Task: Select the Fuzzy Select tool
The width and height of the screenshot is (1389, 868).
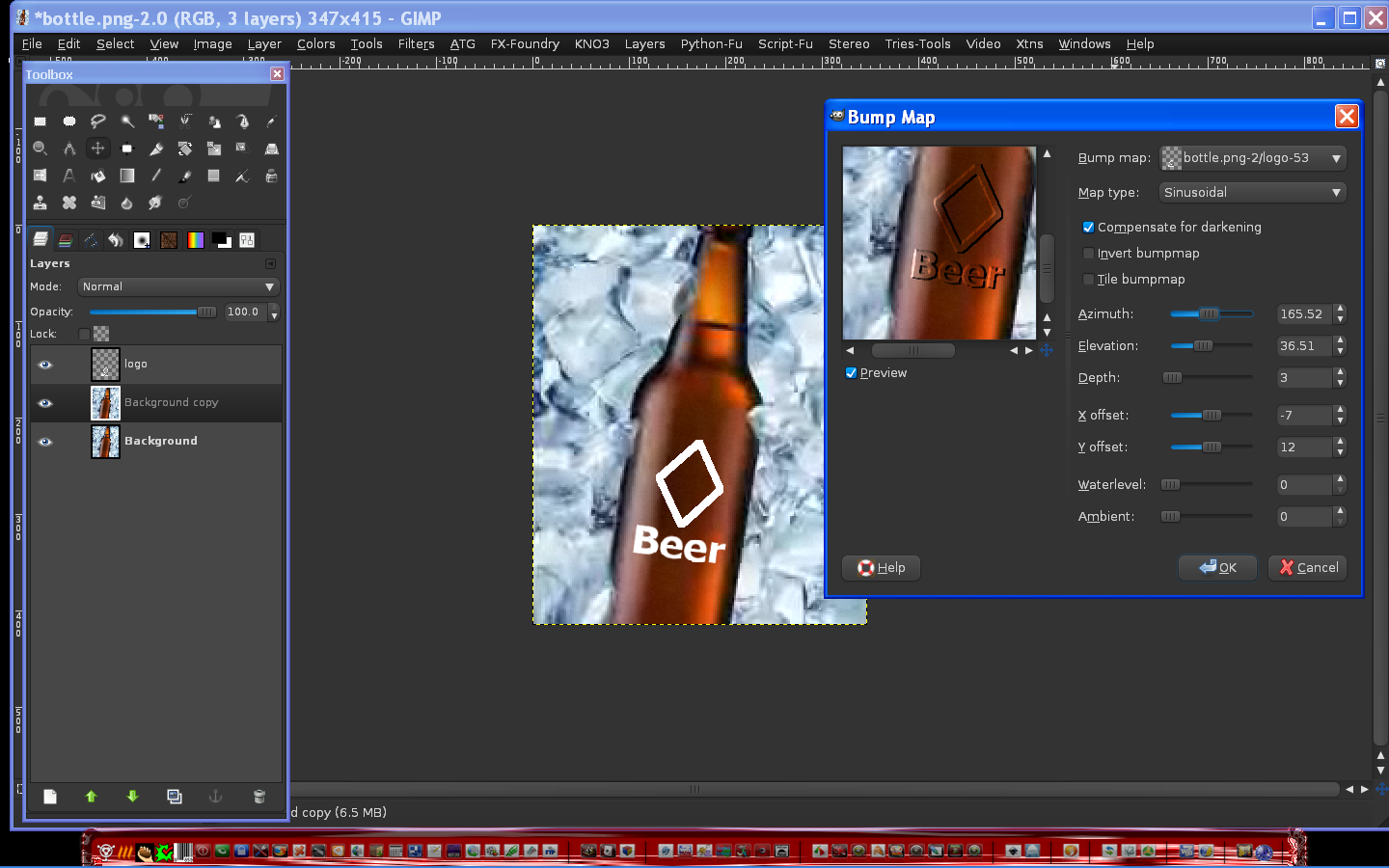Action: (126, 122)
